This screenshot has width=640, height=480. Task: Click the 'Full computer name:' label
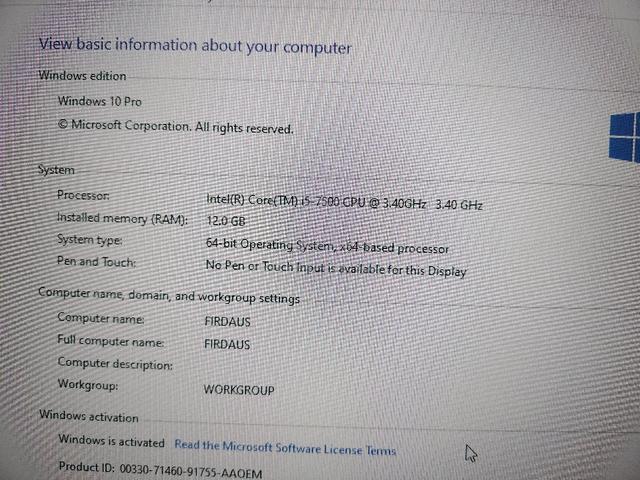click(111, 340)
